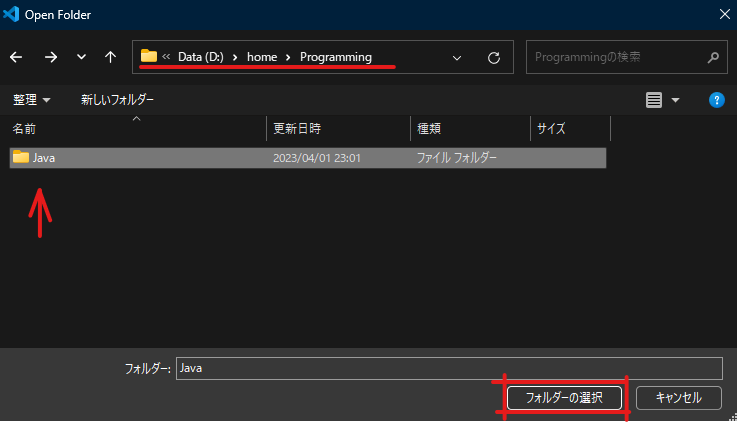The height and width of the screenshot is (422, 737).
Task: Open the 整理 menu
Action: point(31,100)
